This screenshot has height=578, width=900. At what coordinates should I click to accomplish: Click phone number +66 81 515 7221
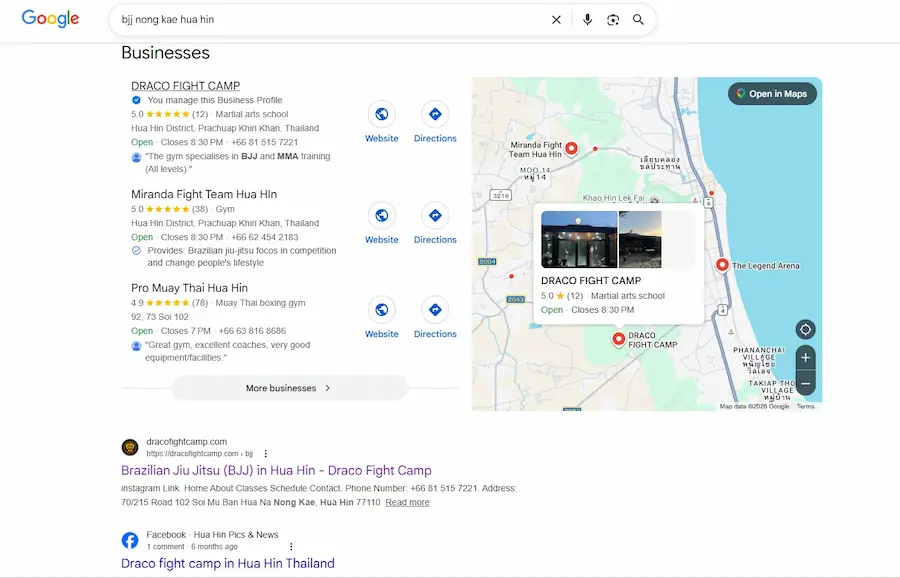[265, 142]
